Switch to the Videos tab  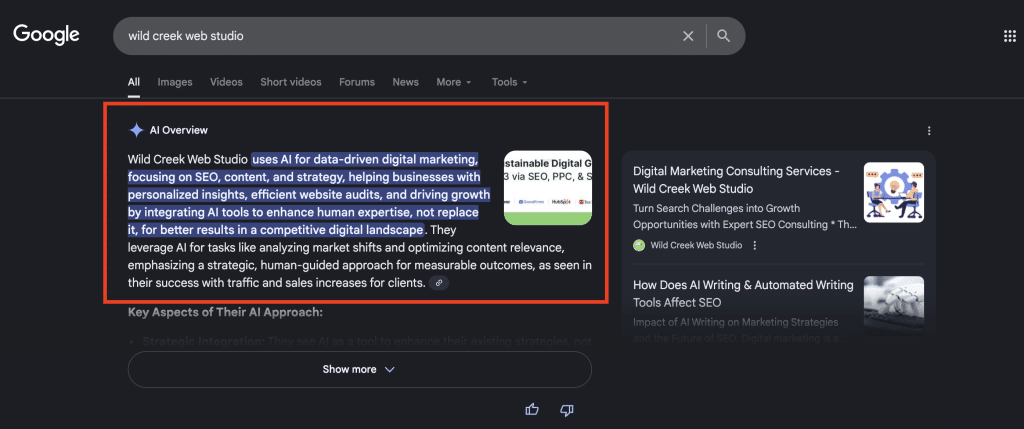(x=226, y=82)
